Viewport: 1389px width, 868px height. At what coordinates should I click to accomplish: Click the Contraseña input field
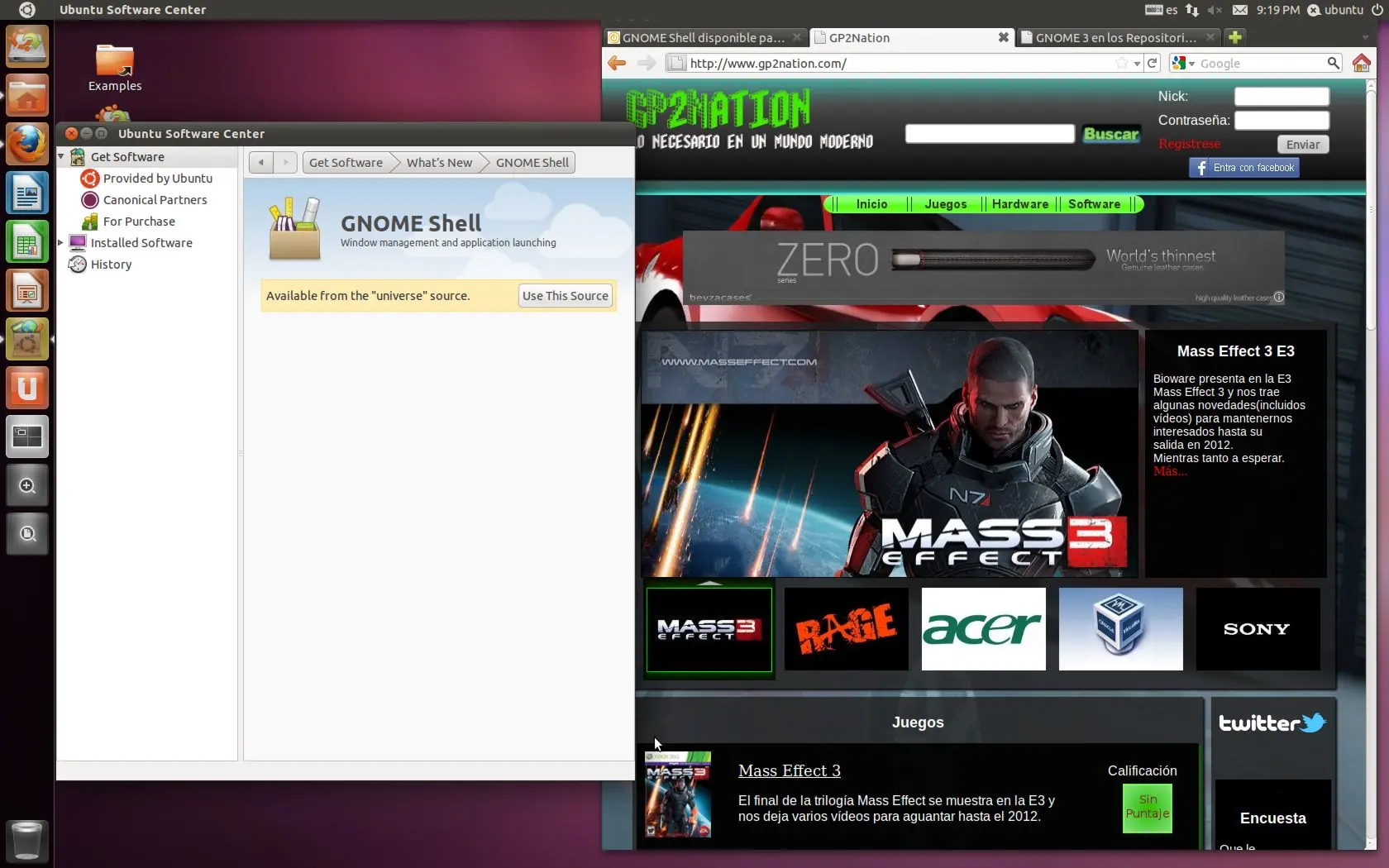point(1282,121)
